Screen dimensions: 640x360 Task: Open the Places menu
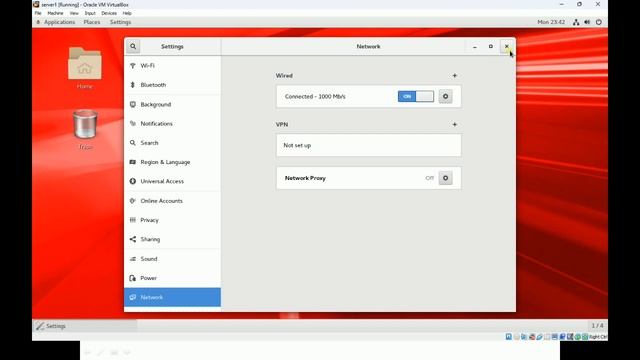(92, 22)
